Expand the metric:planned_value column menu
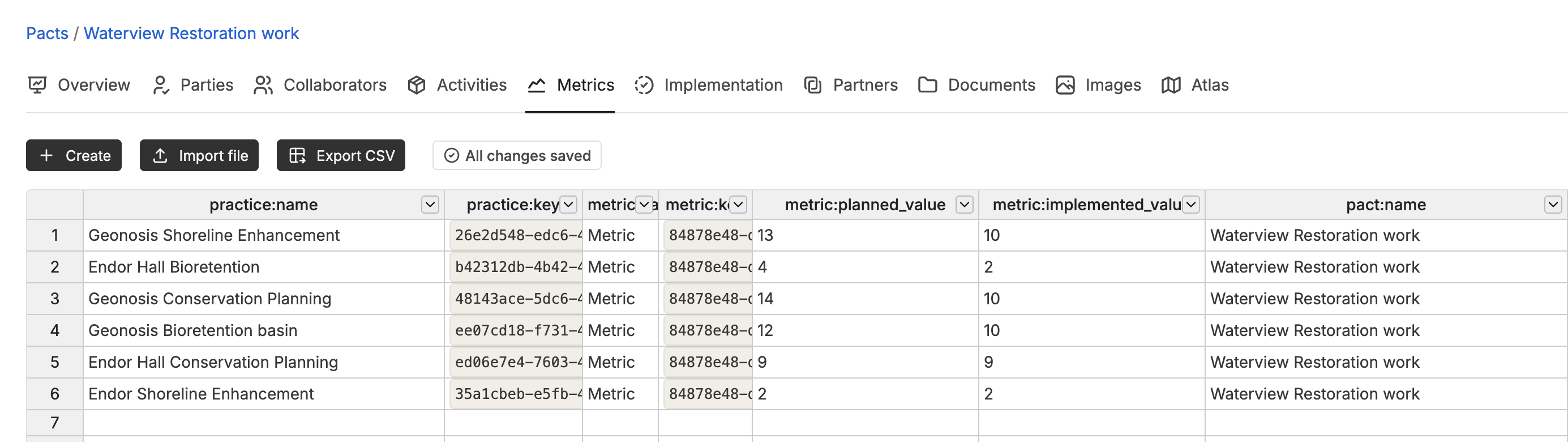Viewport: 1568px width, 442px height. (964, 205)
